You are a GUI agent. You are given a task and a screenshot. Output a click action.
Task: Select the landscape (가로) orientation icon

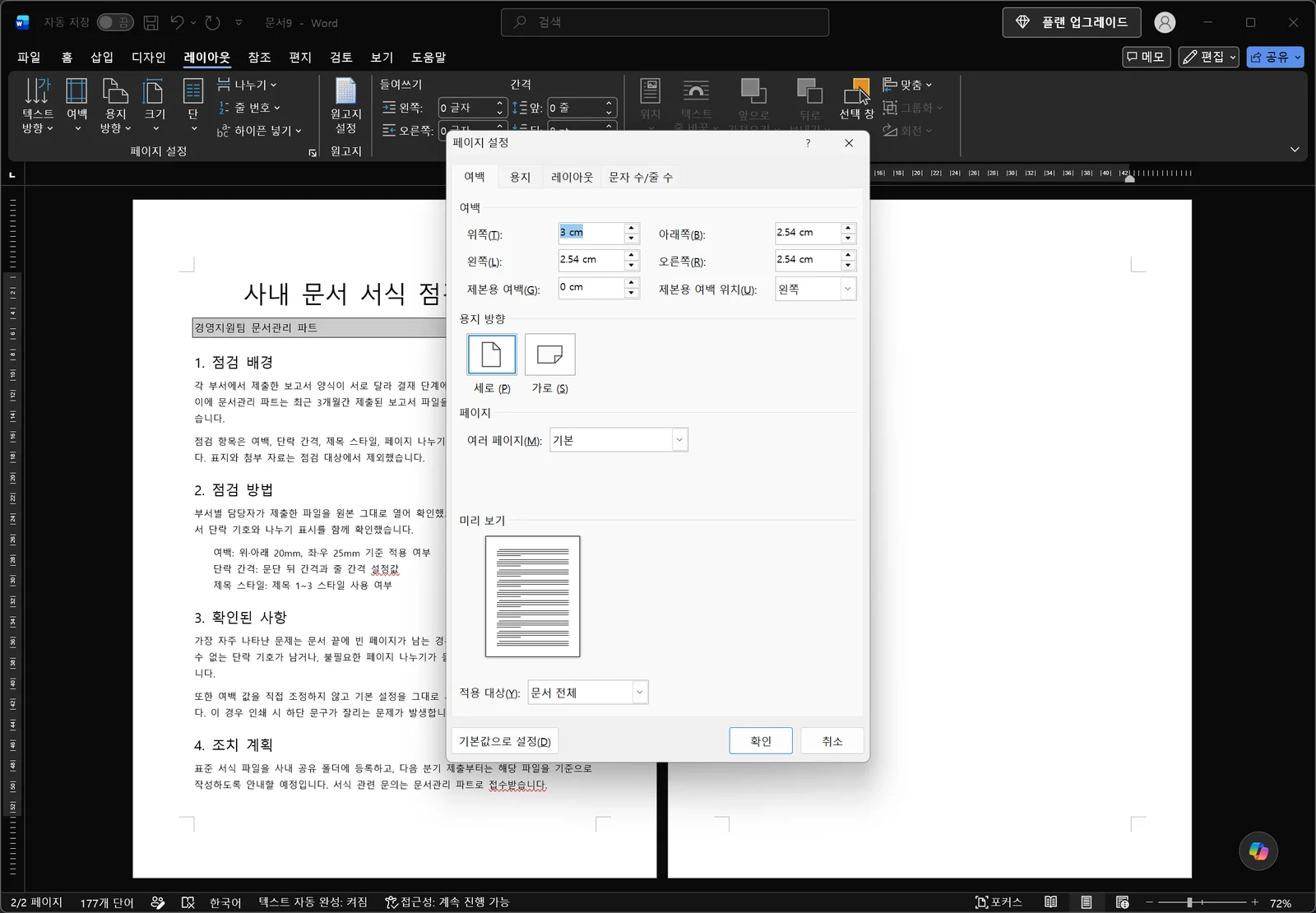(x=549, y=355)
